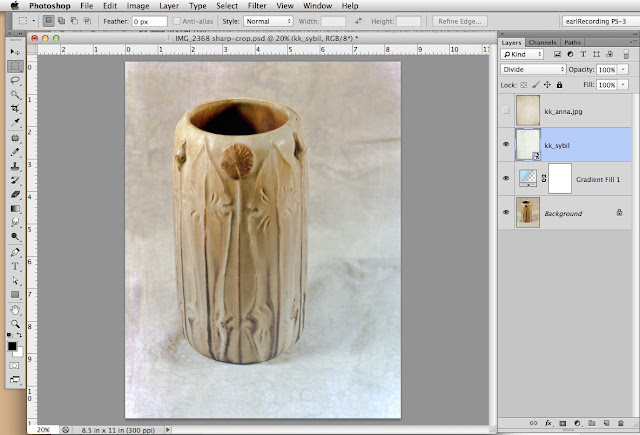Open the Filter menu
This screenshot has height=435, width=640.
point(257,6)
